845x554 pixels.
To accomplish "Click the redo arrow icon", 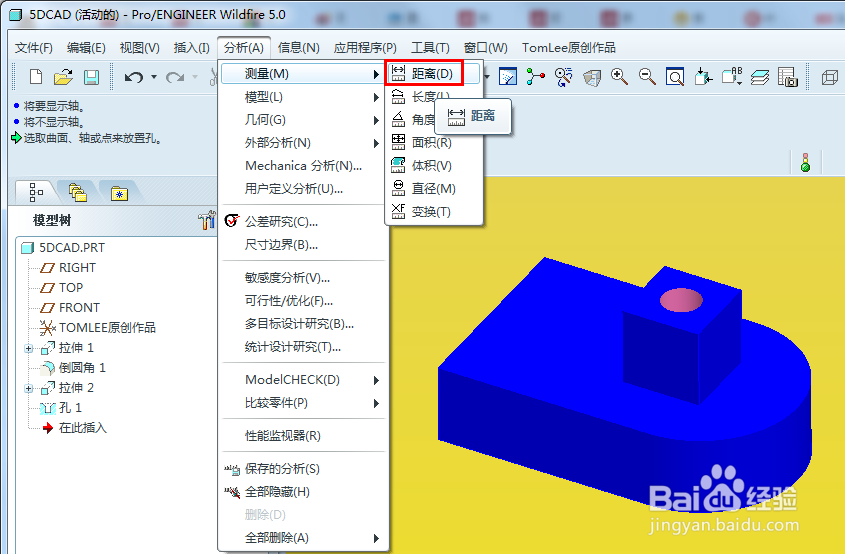I will click(175, 77).
